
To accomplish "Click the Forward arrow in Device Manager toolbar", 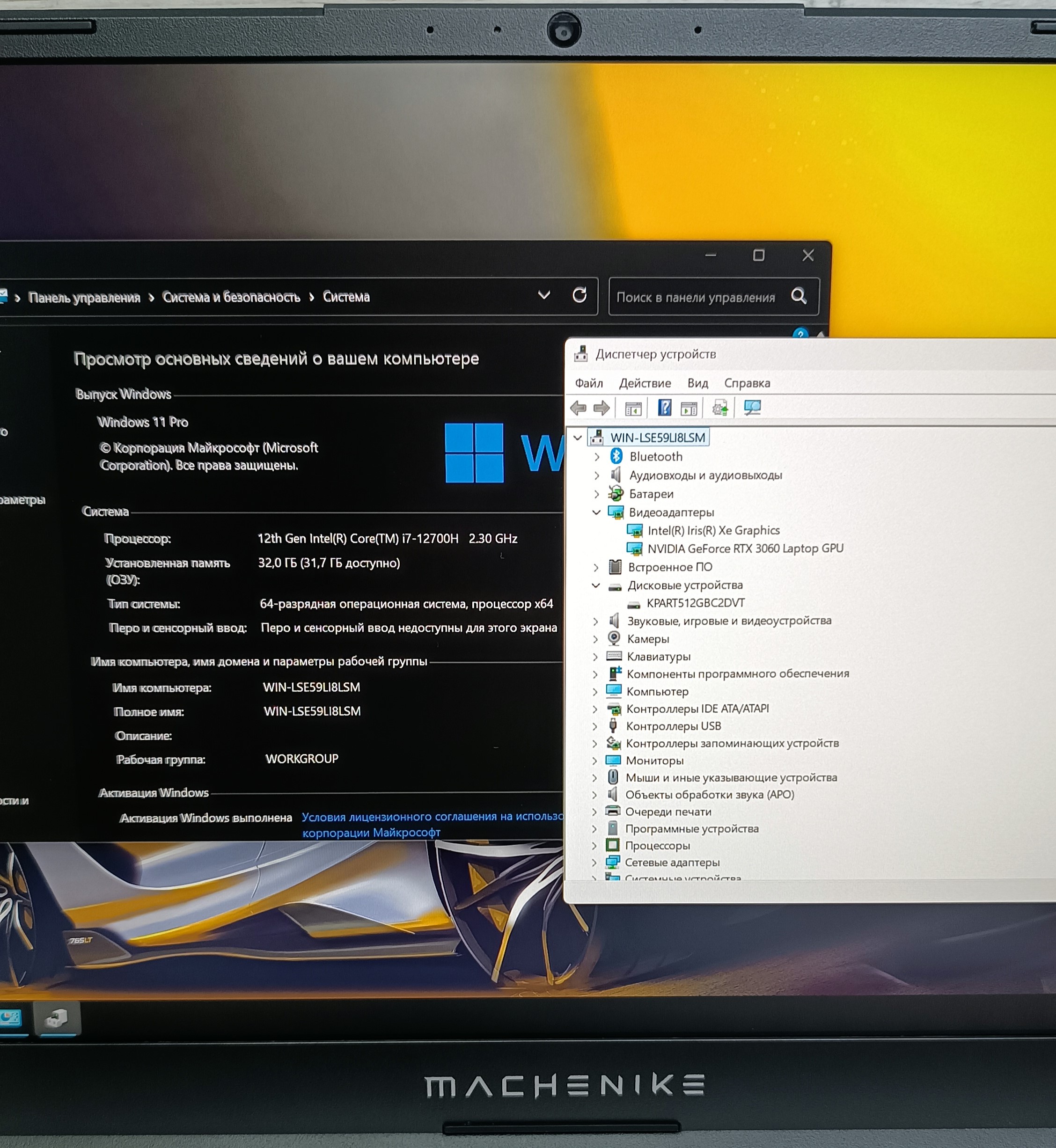I will (x=601, y=408).
